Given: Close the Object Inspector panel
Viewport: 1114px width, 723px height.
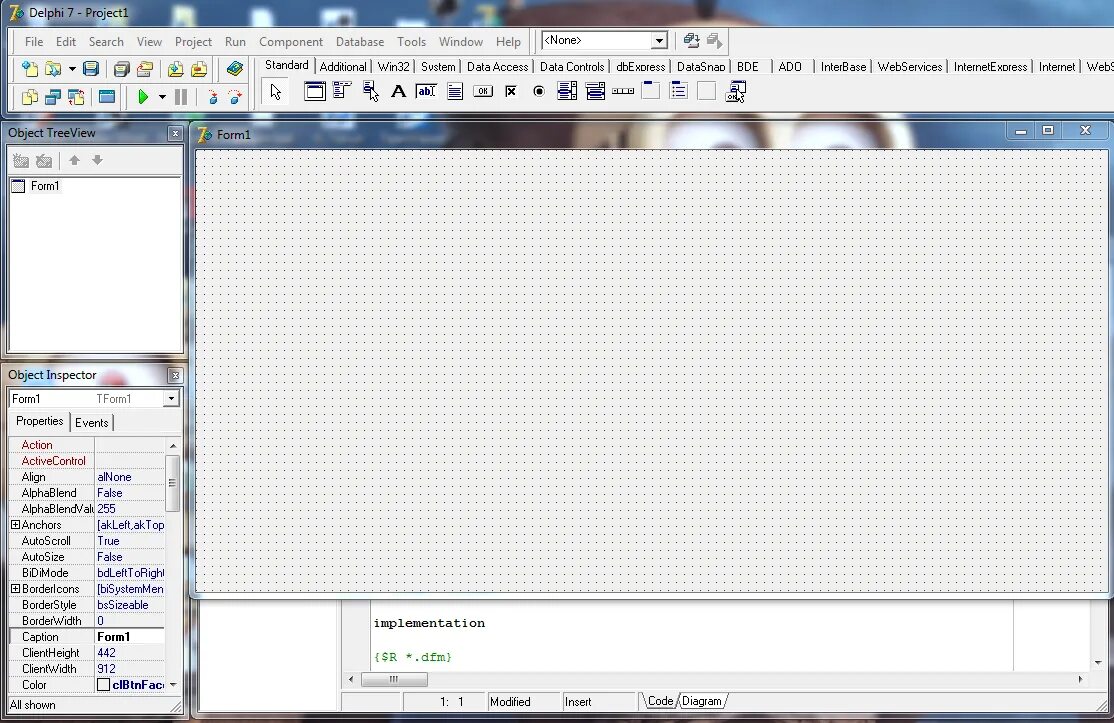Looking at the screenshot, I should tap(175, 375).
